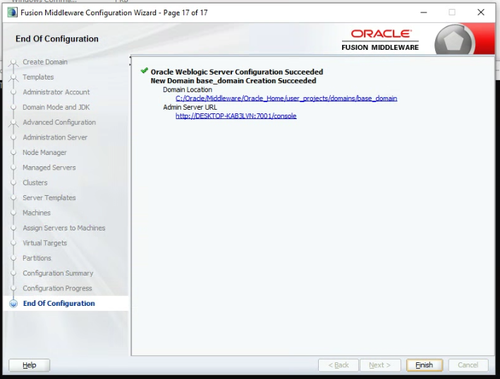Image resolution: width=500 pixels, height=379 pixels.
Task: Click the Next button
Action: click(x=379, y=365)
